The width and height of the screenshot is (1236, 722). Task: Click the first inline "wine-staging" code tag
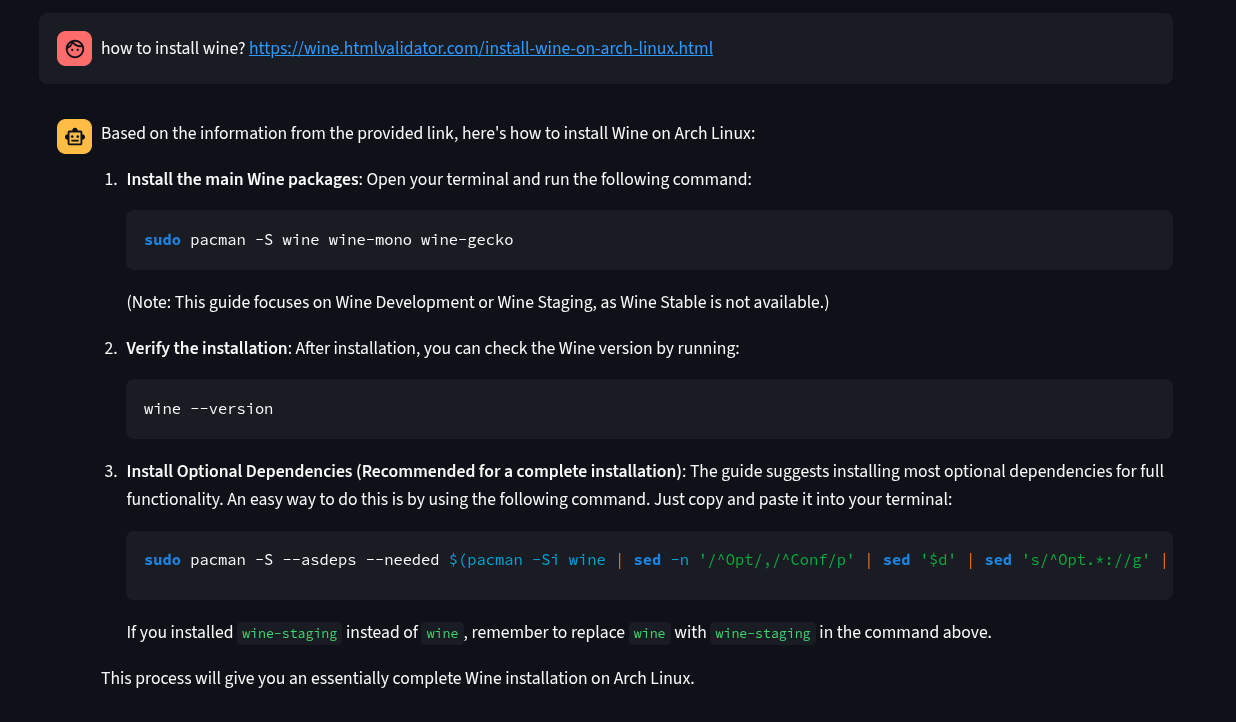(x=291, y=633)
